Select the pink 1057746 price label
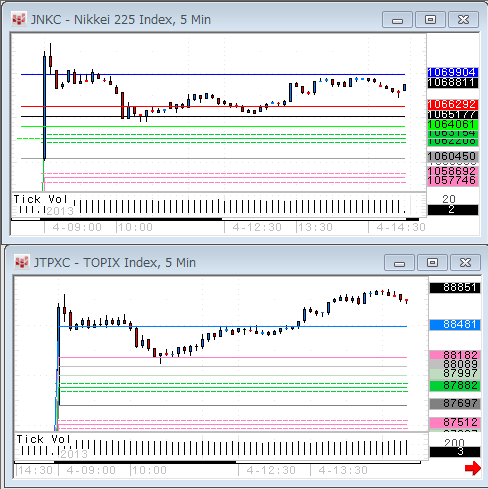This screenshot has height=489, width=488. click(453, 181)
